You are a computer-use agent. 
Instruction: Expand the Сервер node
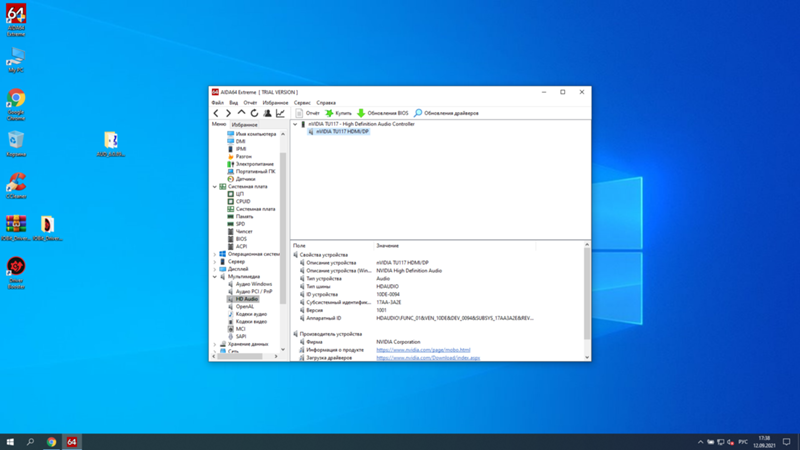[x=215, y=262]
